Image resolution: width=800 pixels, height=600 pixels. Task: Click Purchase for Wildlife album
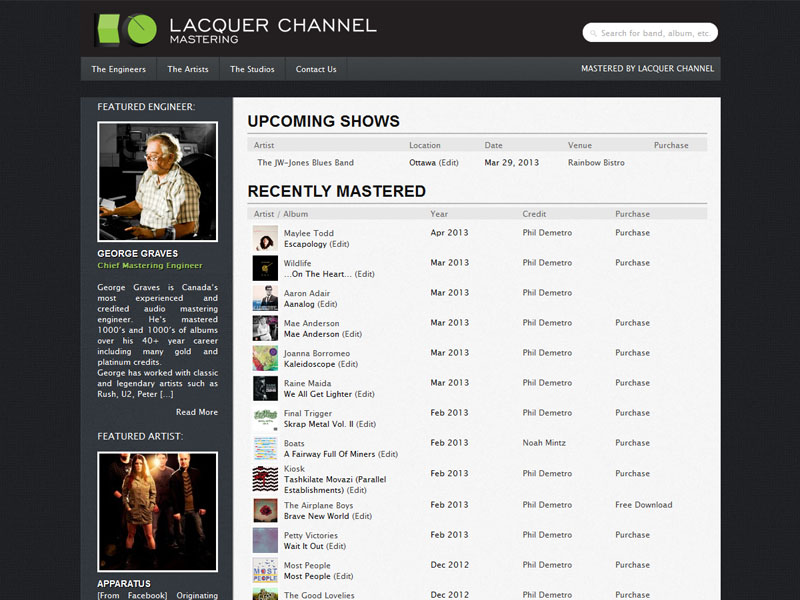(633, 263)
